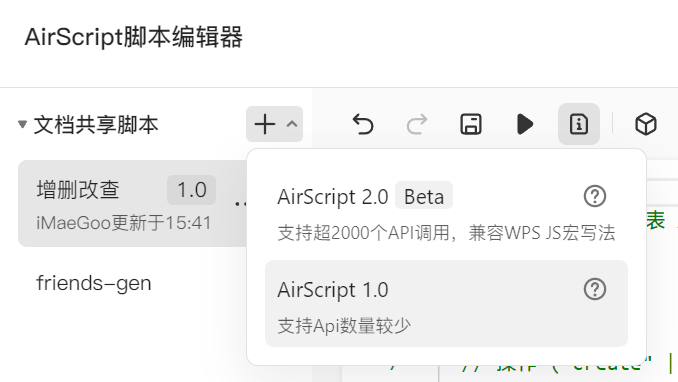The image size is (678, 382).
Task: Collapse the script type chevron dropdown
Action: click(292, 125)
